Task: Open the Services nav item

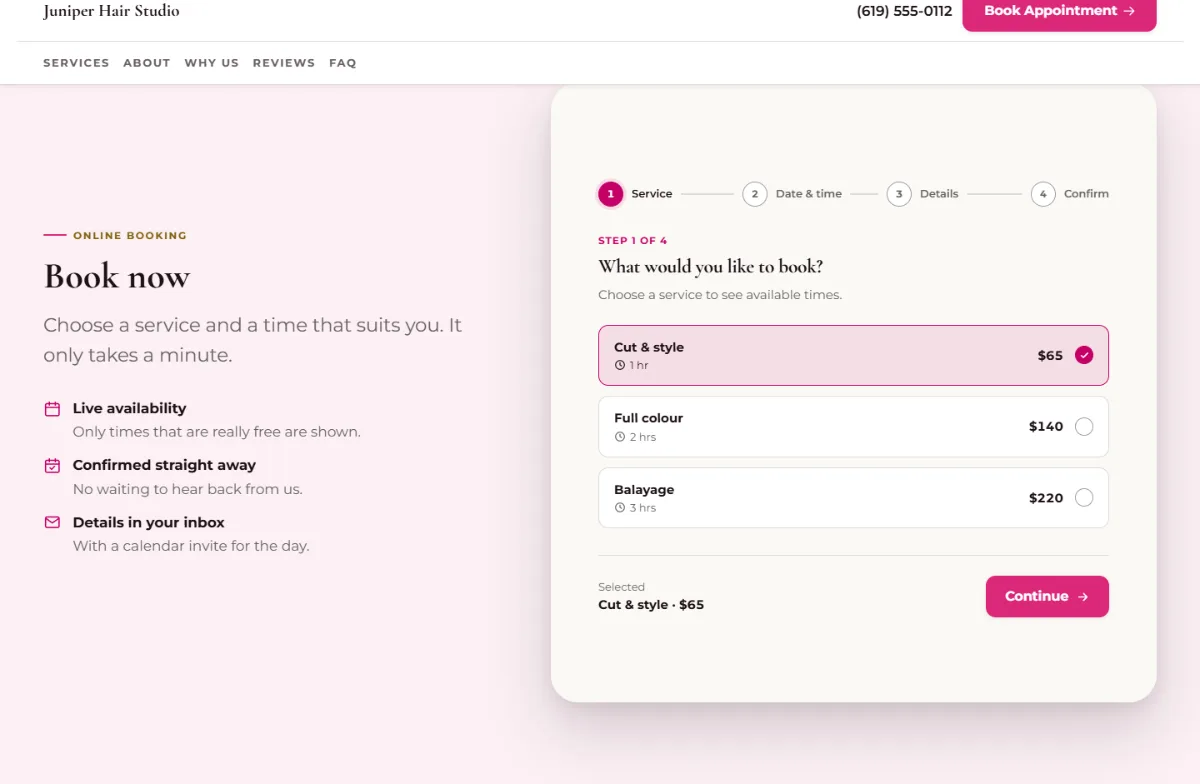Action: (76, 63)
